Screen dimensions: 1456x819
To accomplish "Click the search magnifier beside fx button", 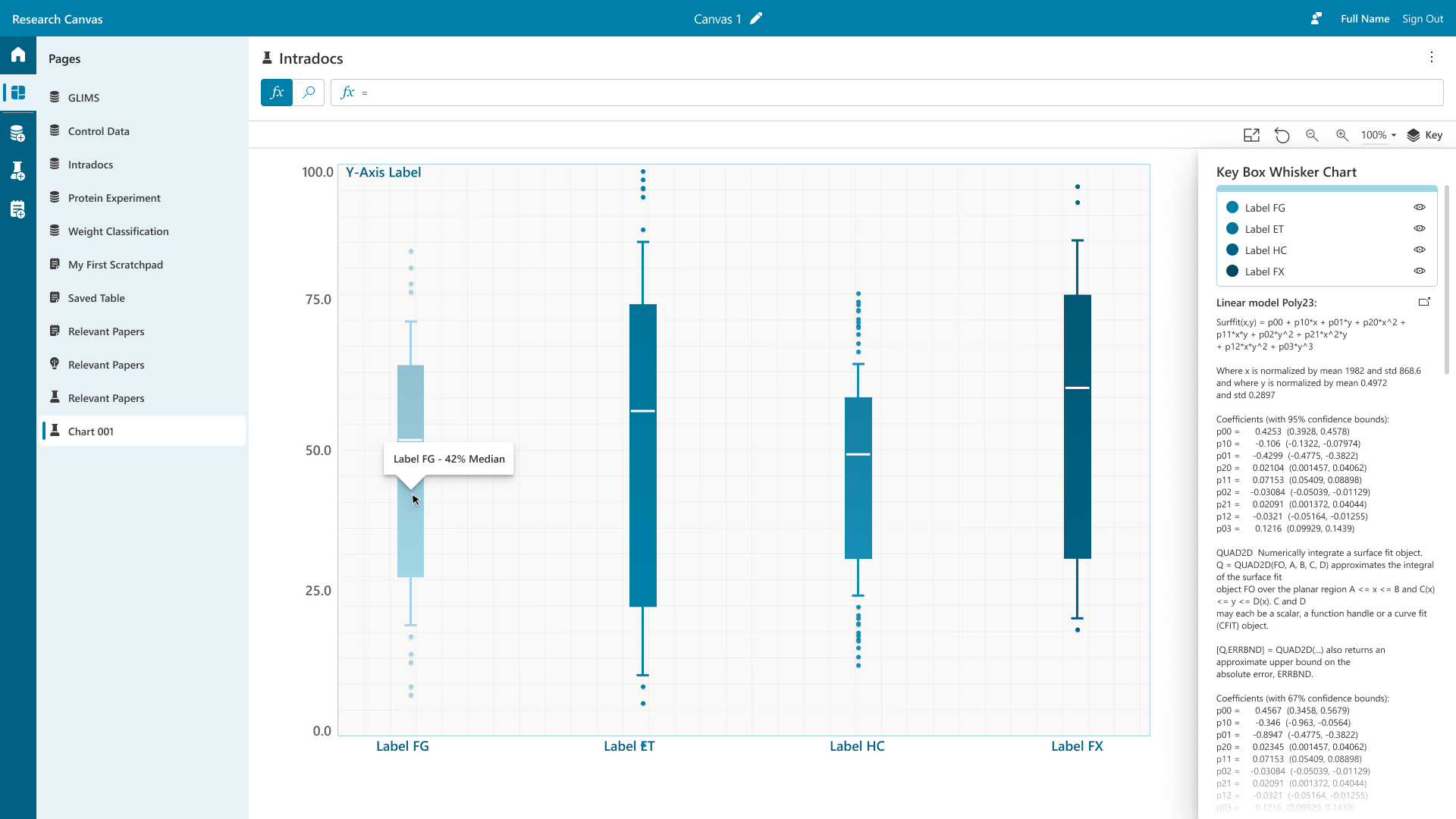I will pyautogui.click(x=309, y=93).
